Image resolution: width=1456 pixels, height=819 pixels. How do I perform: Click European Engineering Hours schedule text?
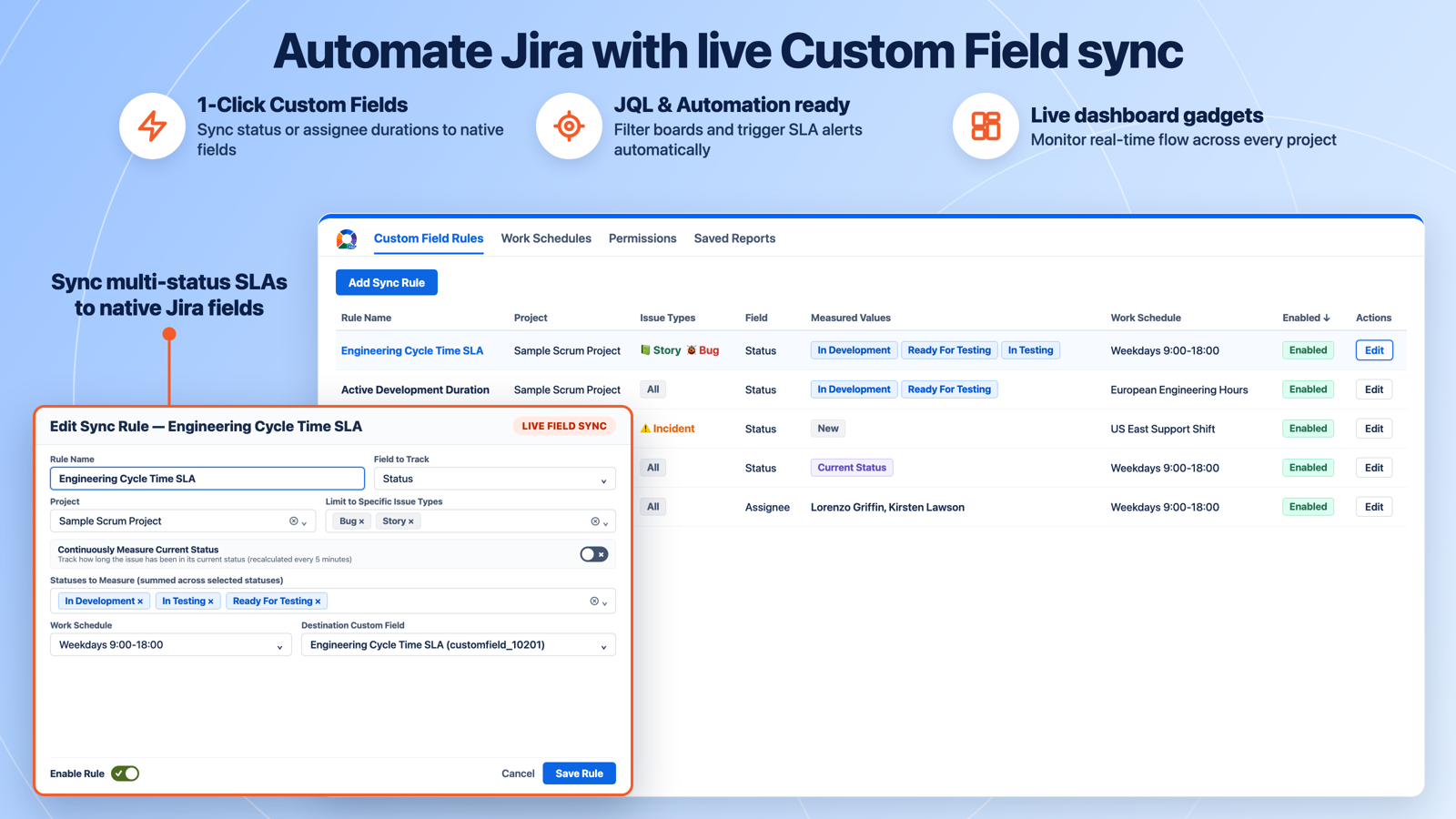(x=1179, y=389)
